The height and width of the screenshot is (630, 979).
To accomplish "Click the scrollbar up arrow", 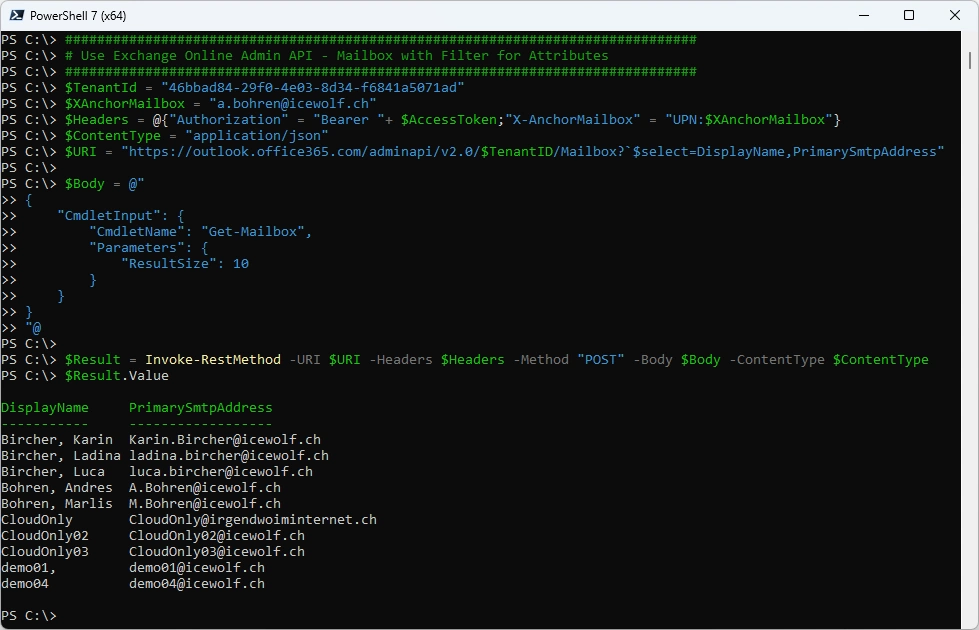I will pyautogui.click(x=970, y=40).
